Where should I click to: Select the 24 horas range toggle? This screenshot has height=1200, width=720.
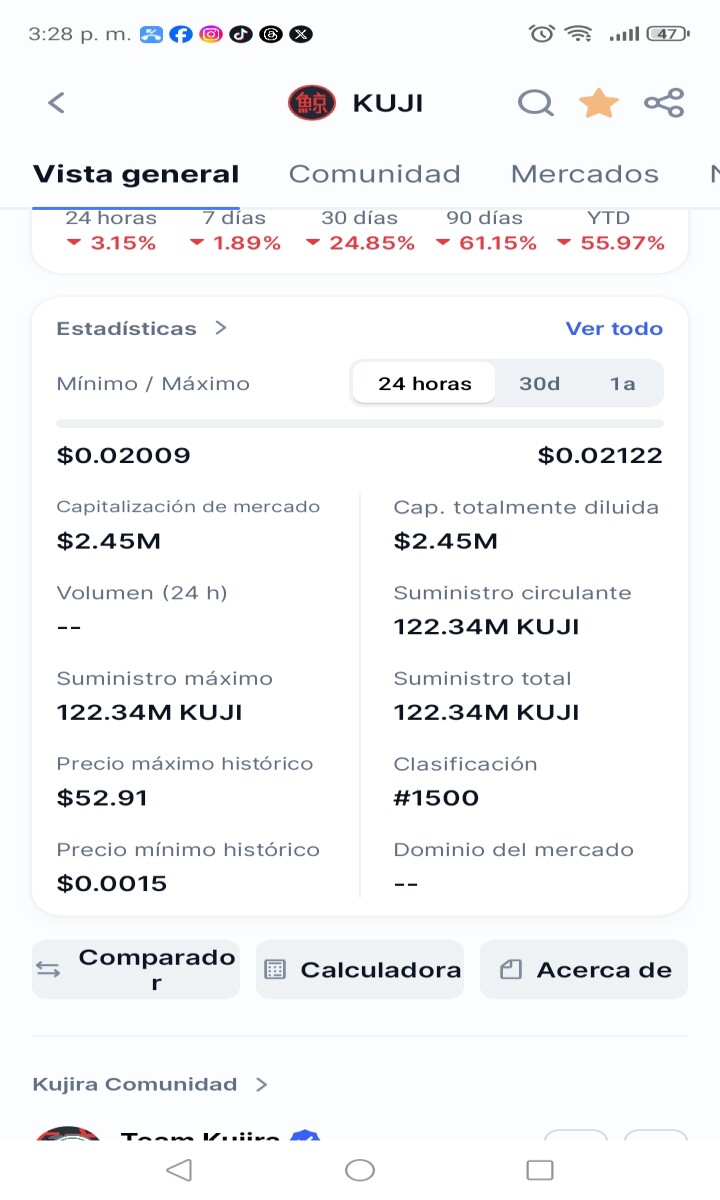coord(424,383)
